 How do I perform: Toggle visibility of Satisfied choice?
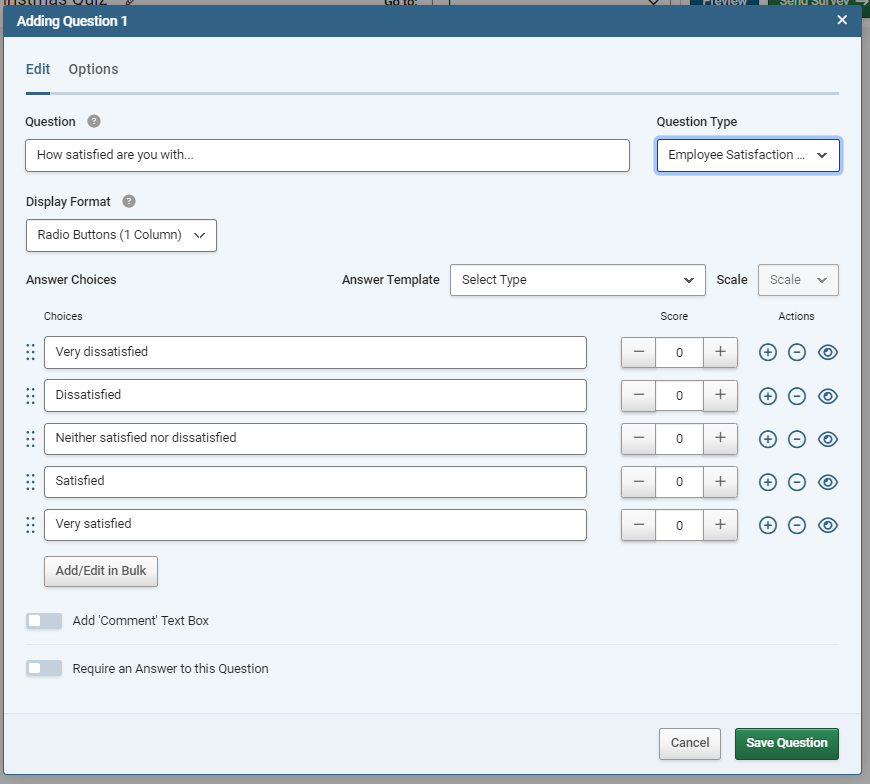click(x=827, y=482)
